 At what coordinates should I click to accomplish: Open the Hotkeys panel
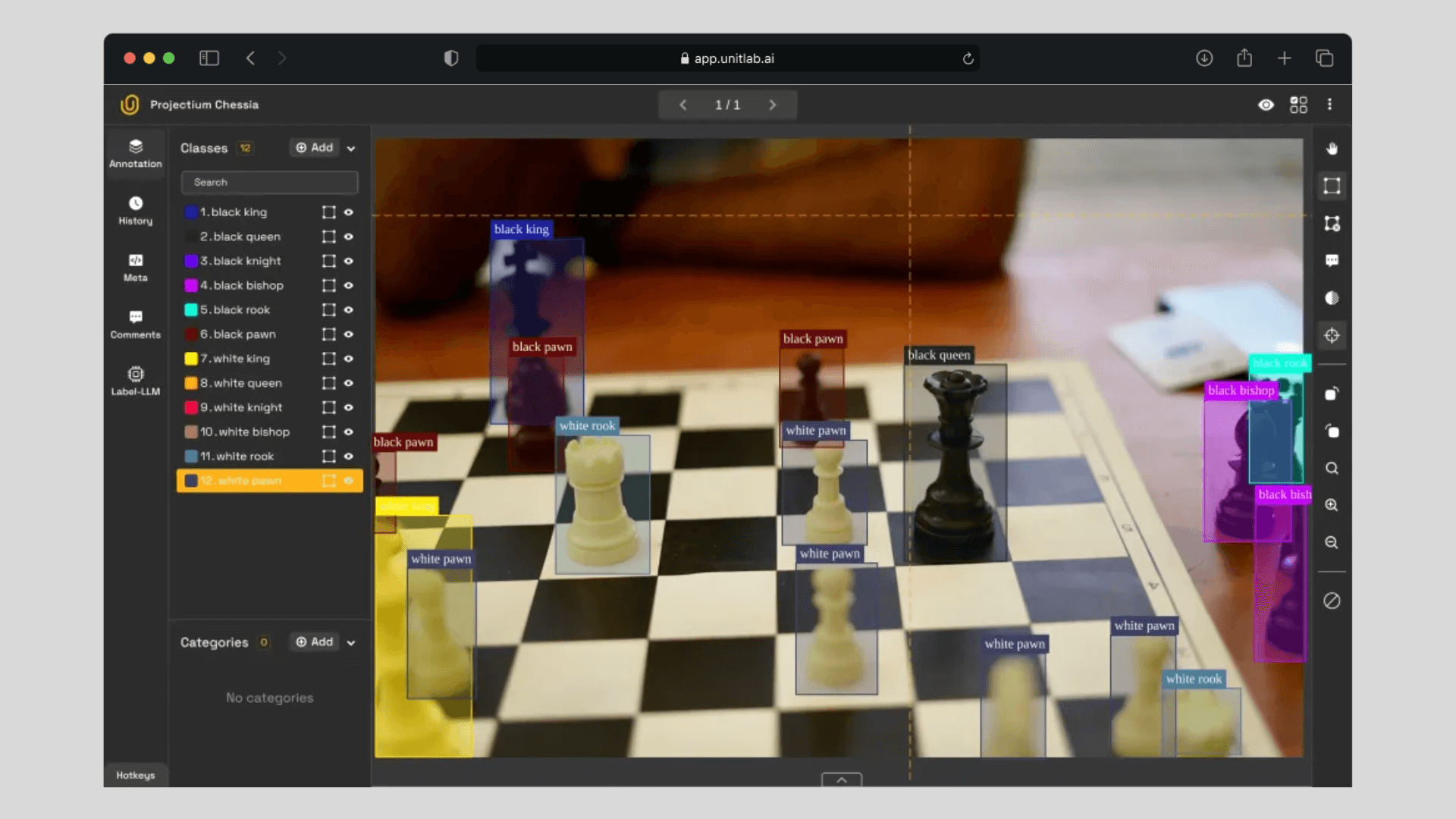135,775
